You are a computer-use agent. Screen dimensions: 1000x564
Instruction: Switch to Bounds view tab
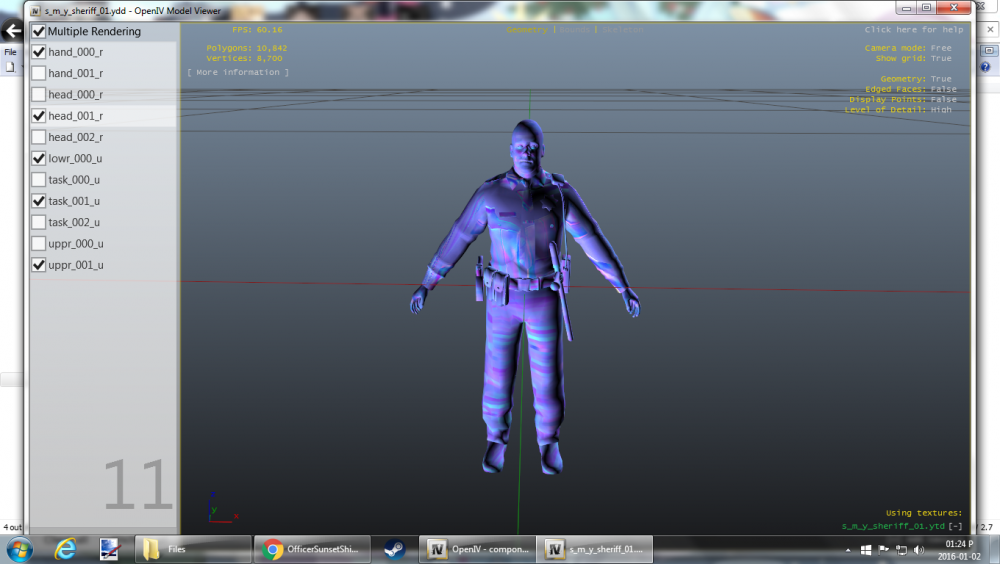[575, 30]
